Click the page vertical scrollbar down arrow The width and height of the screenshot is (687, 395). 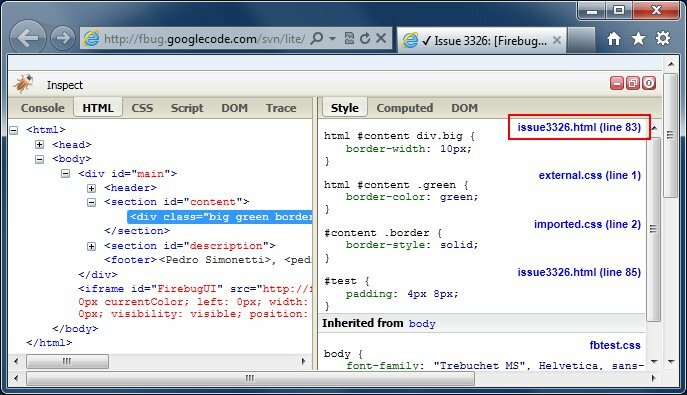[671, 362]
